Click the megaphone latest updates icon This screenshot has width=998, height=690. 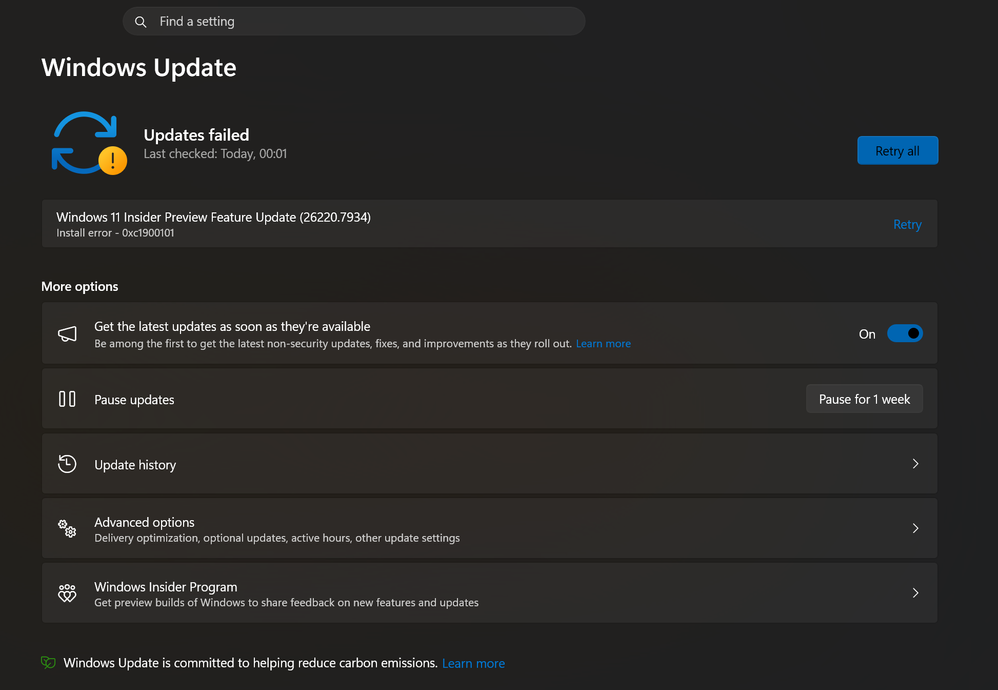pos(67,334)
